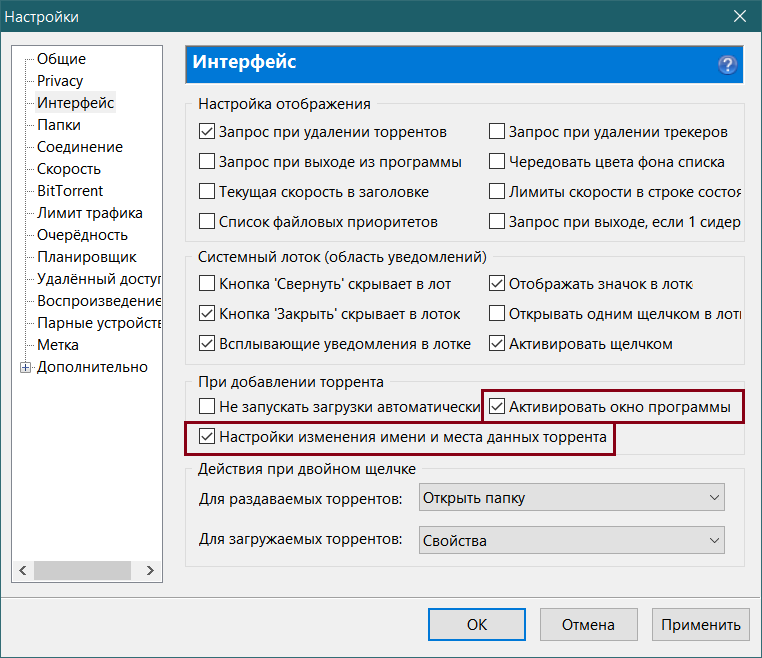
Task: Uncheck Запрос при удалении торрентов
Action: click(x=207, y=132)
